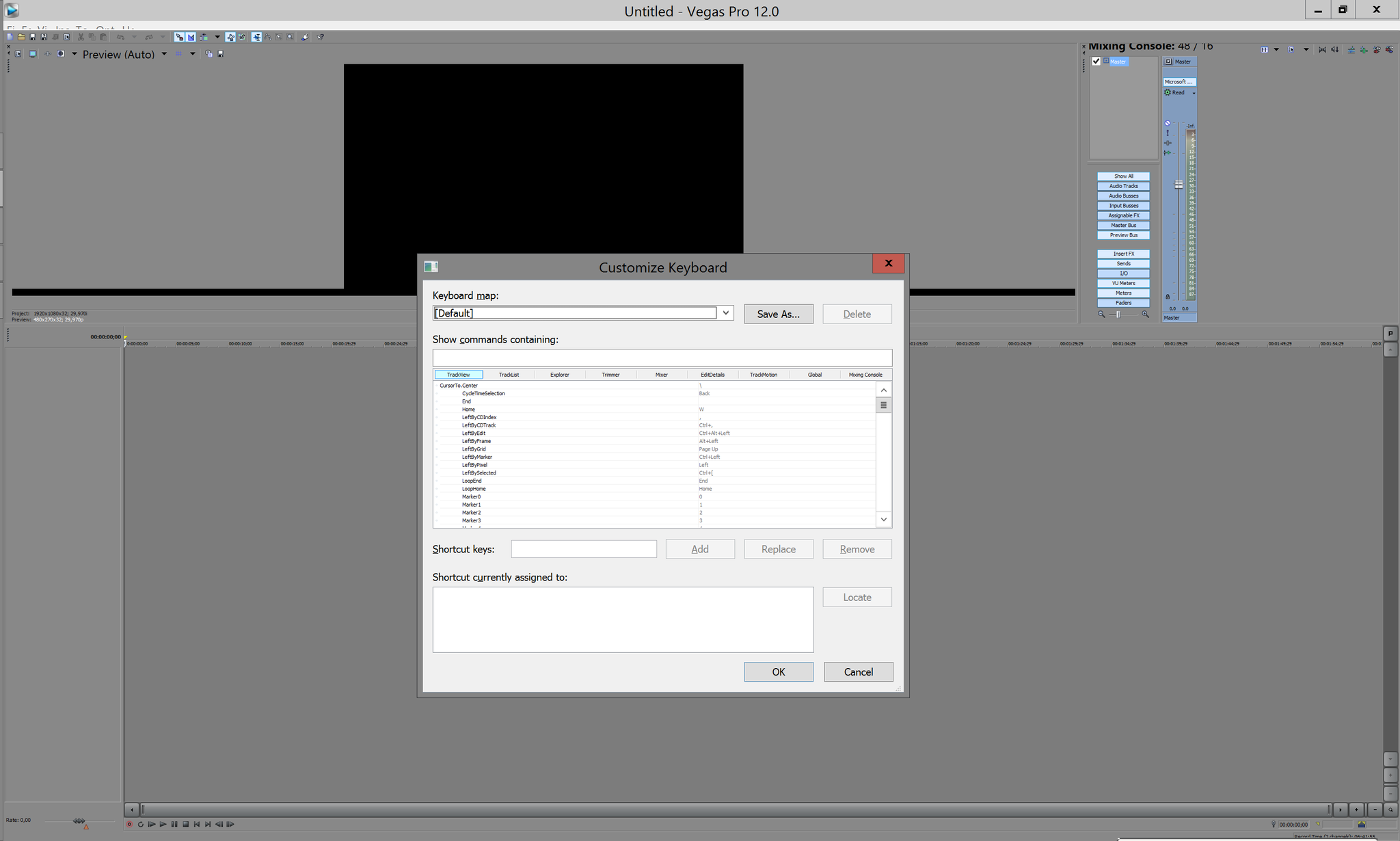Click the Save As... button
Viewport: 1400px width, 841px height.
(779, 314)
